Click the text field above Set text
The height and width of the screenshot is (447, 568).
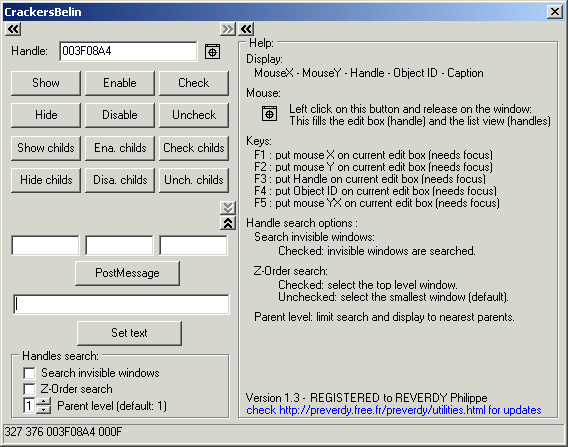(121, 304)
